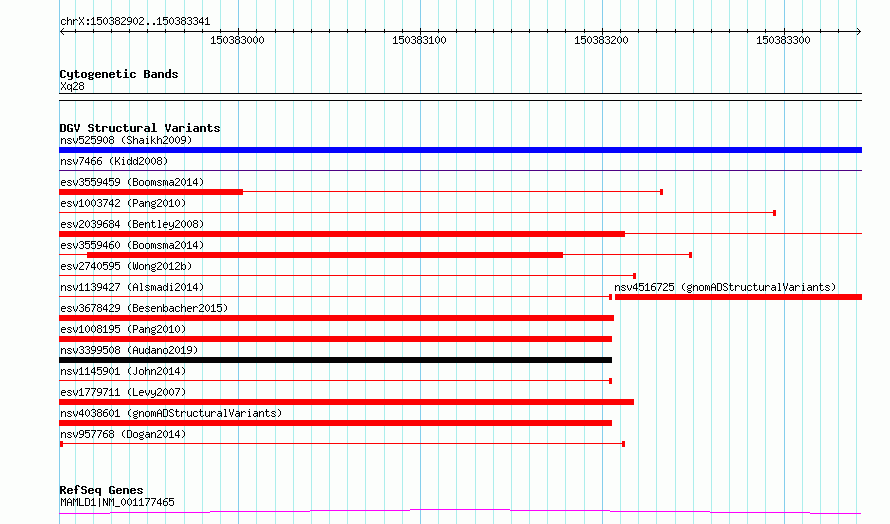
Task: Click the red bar of esv2039684
Action: pyautogui.click(x=342, y=234)
